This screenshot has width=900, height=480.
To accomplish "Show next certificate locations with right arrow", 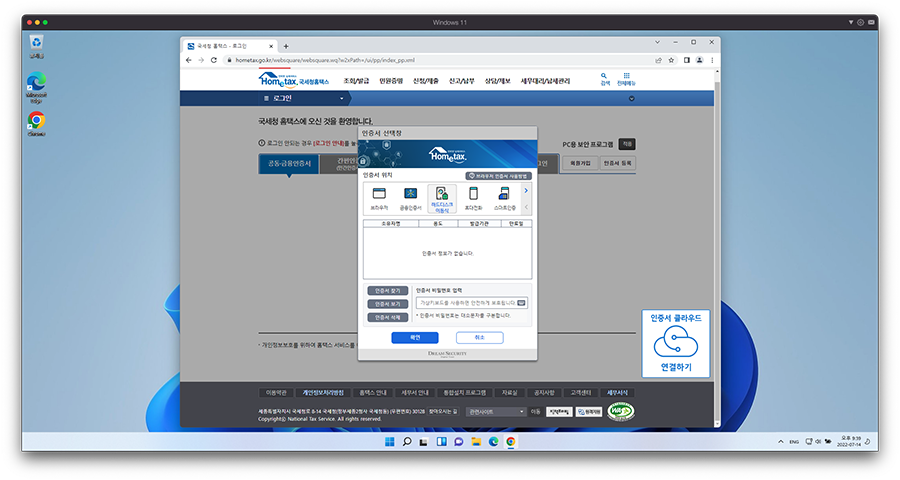I will 526,191.
